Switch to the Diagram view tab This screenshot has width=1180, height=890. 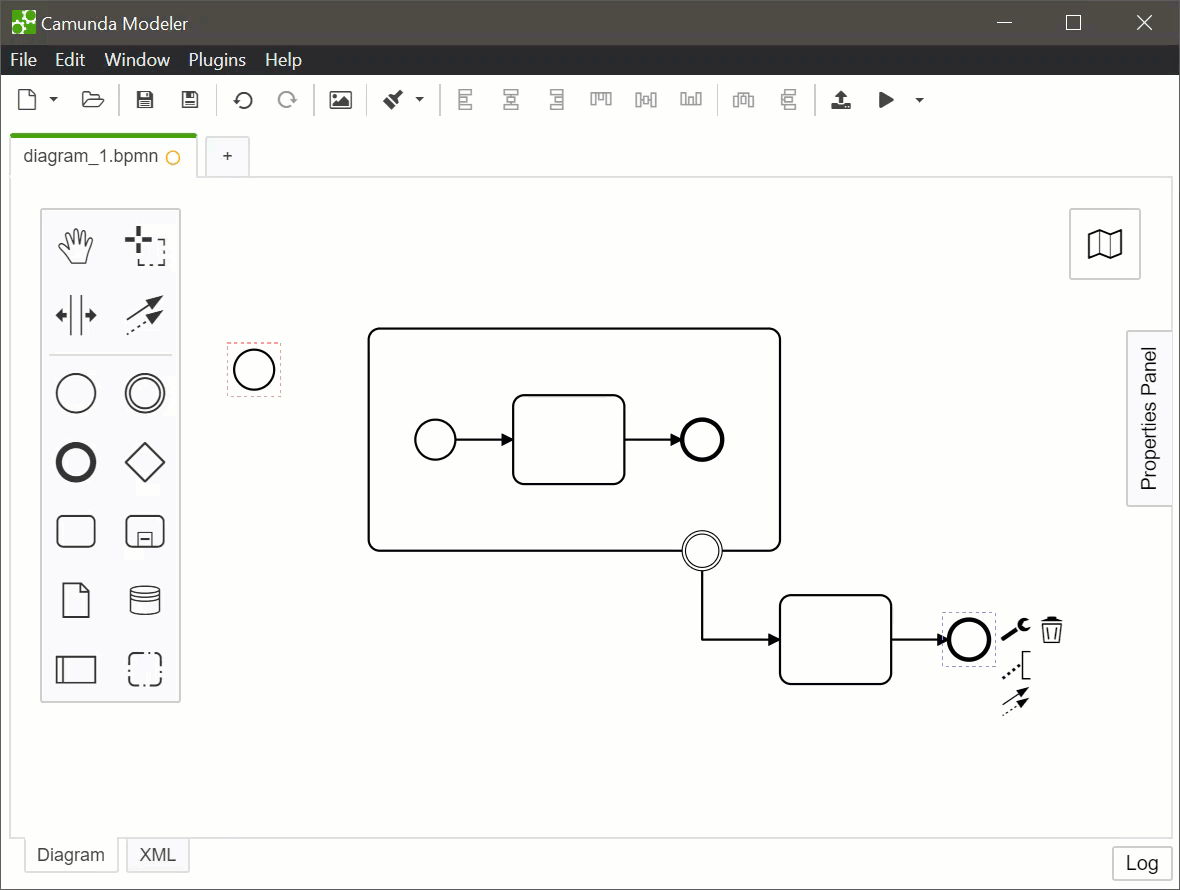(x=71, y=855)
